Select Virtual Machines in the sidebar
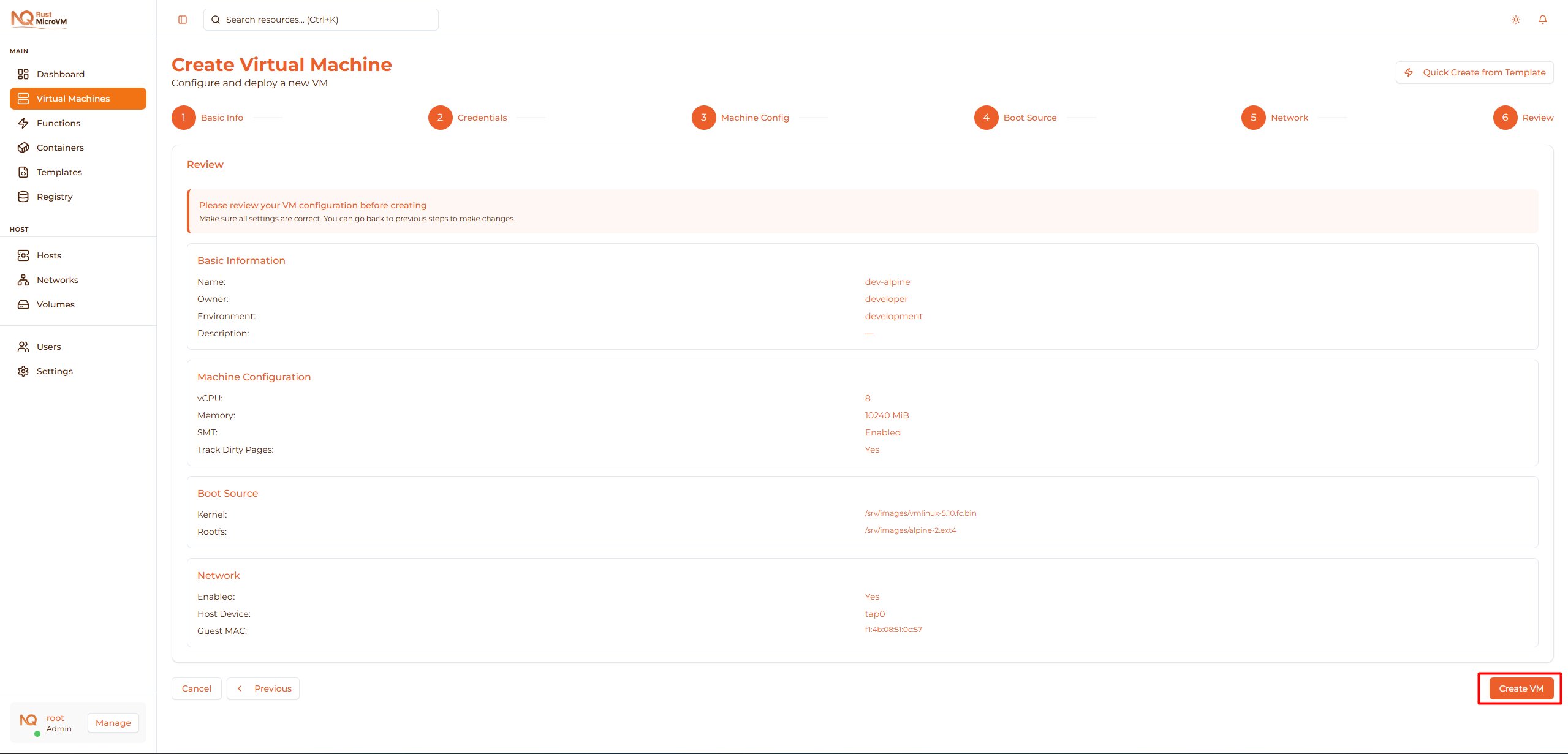Image resolution: width=1568 pixels, height=754 pixels. coord(73,98)
